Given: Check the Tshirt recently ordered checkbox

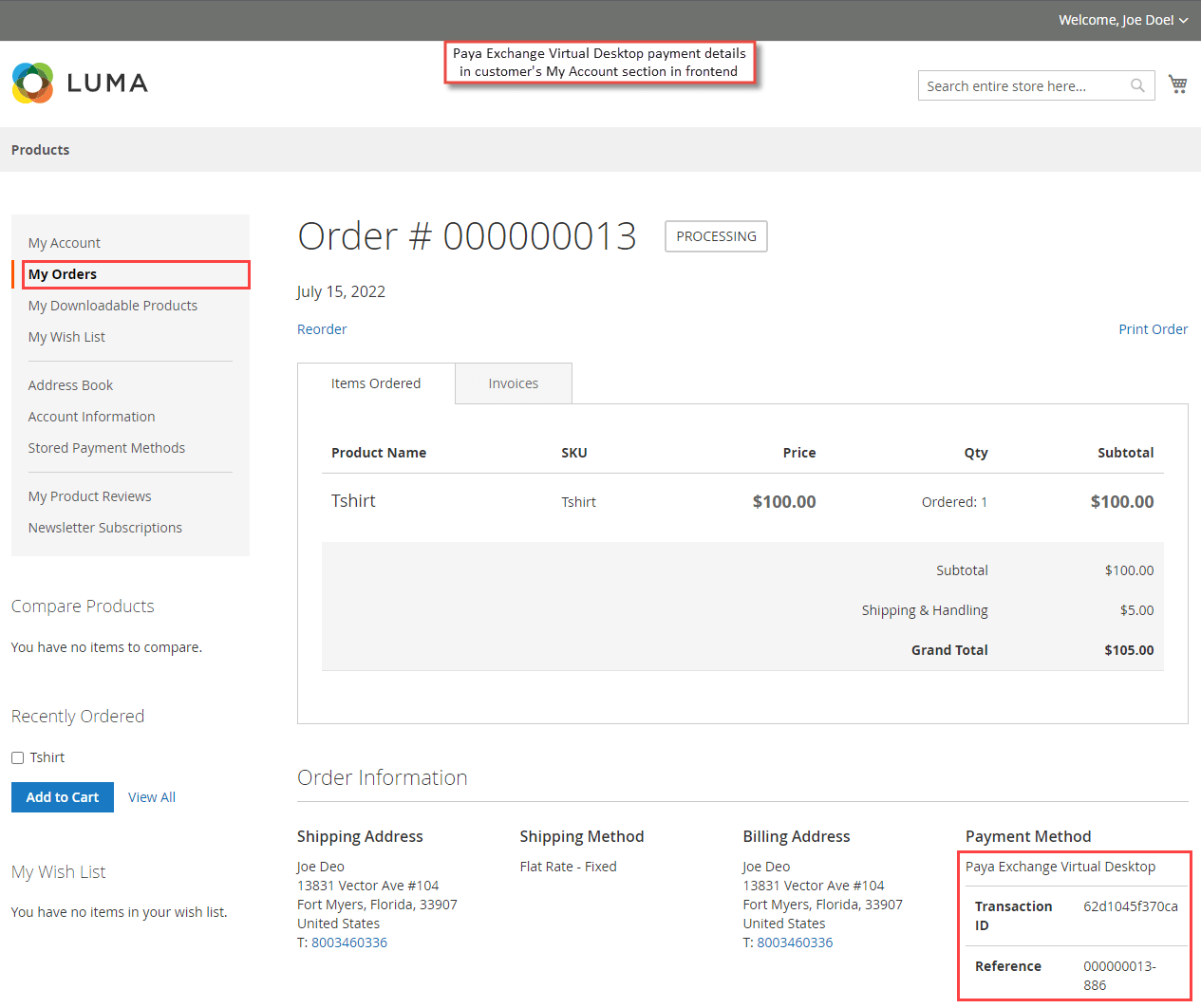Looking at the screenshot, I should (17, 757).
